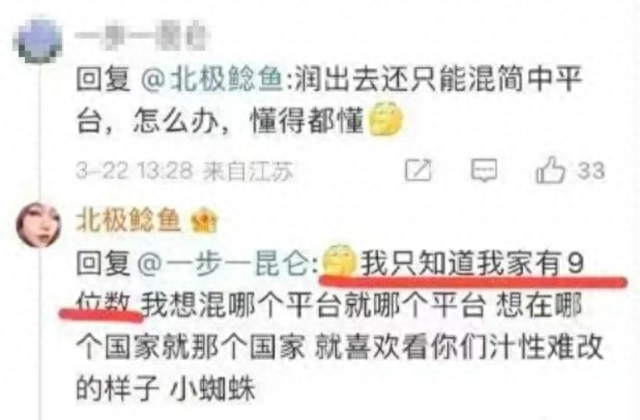Open the profile avatar next to 北极鲶鱼
The height and width of the screenshot is (420, 640).
coord(38,225)
